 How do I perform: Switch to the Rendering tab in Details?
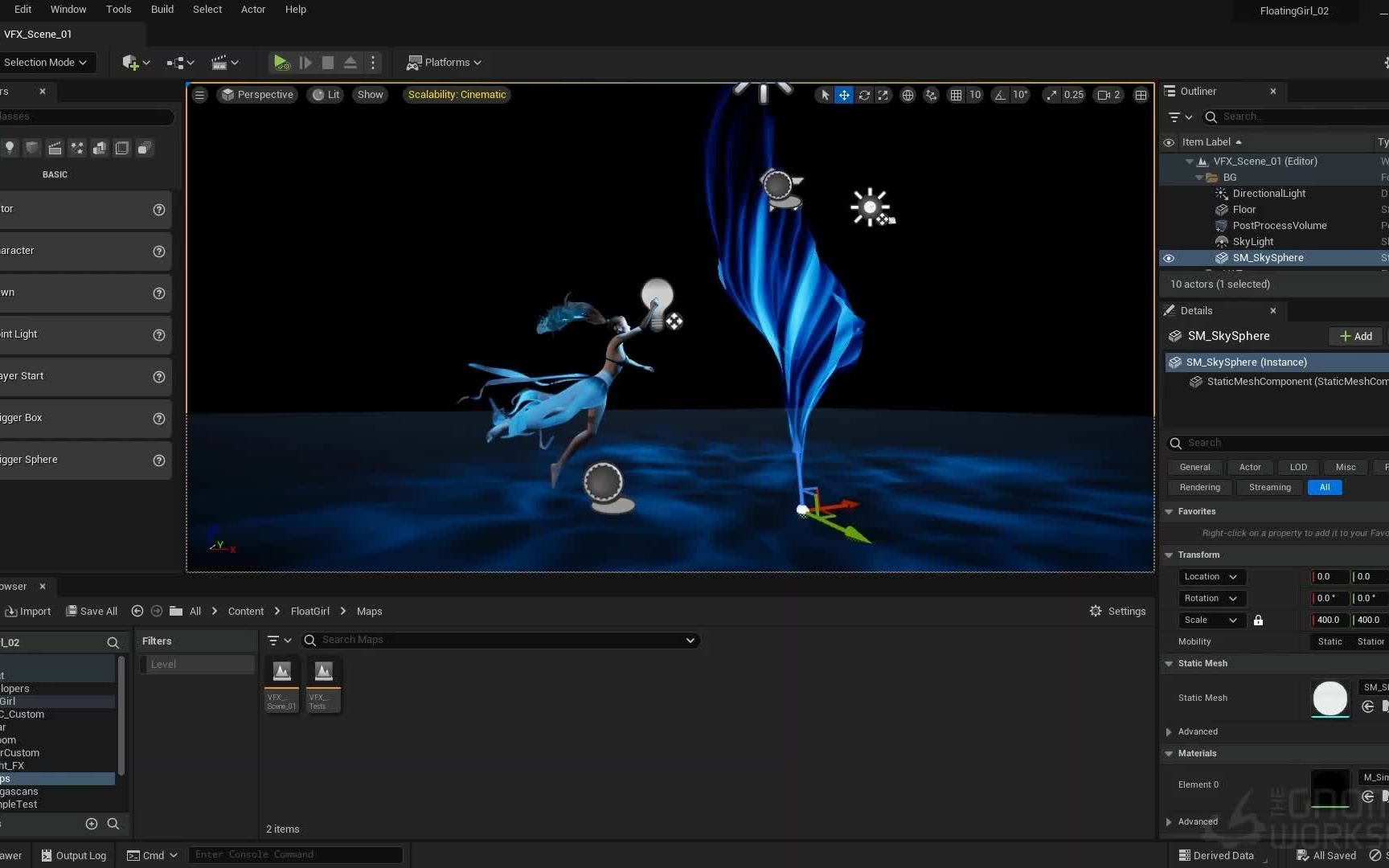click(1198, 487)
